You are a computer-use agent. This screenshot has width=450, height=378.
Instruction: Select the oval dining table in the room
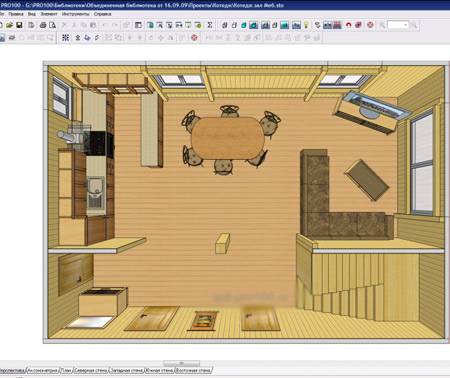(x=228, y=138)
